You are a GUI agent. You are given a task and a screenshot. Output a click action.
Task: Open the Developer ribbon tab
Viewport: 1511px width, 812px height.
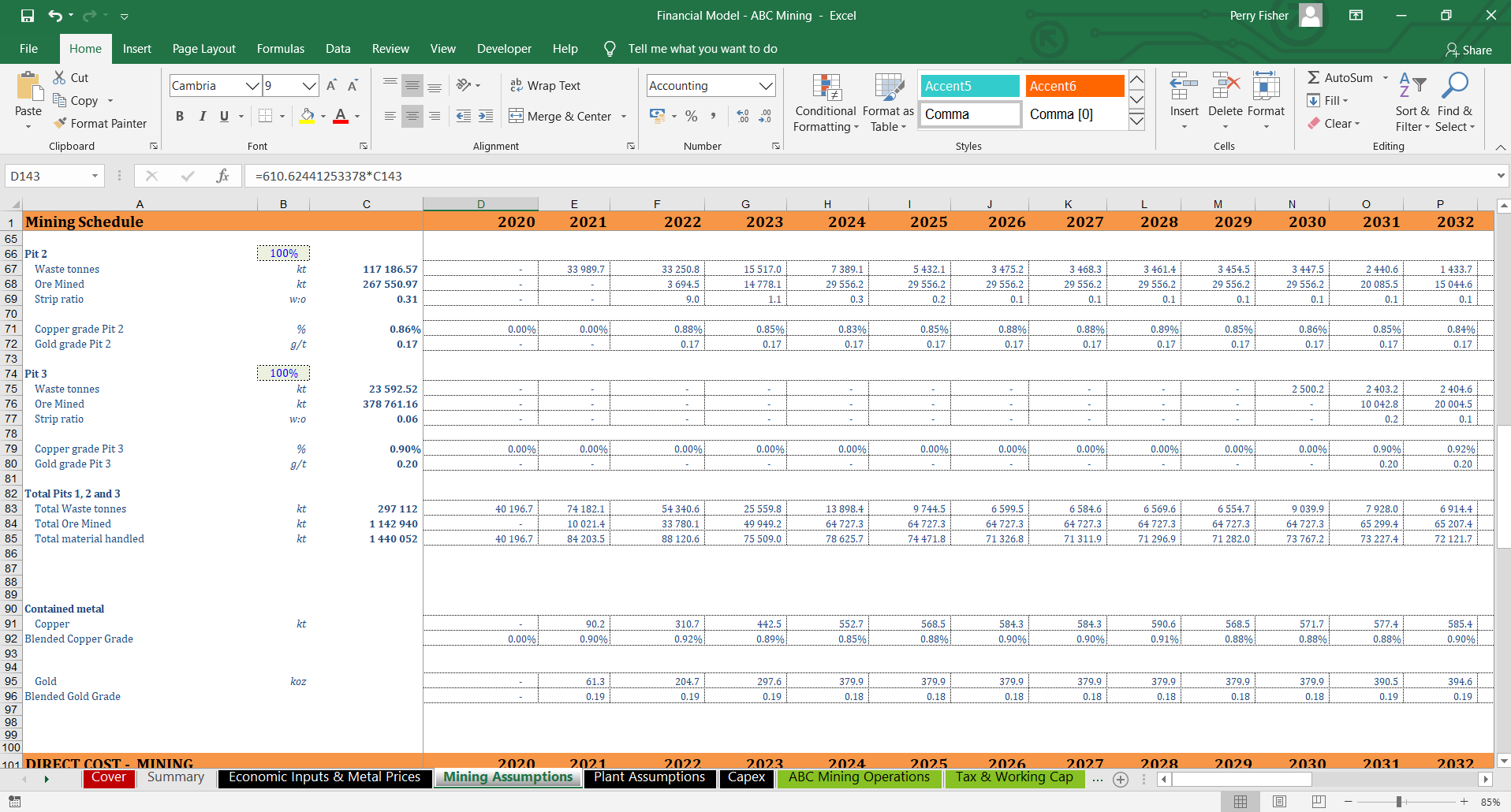tap(504, 49)
